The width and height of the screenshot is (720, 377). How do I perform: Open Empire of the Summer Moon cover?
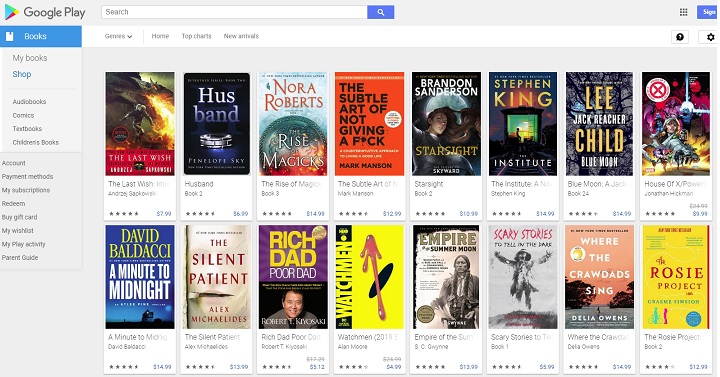click(446, 277)
